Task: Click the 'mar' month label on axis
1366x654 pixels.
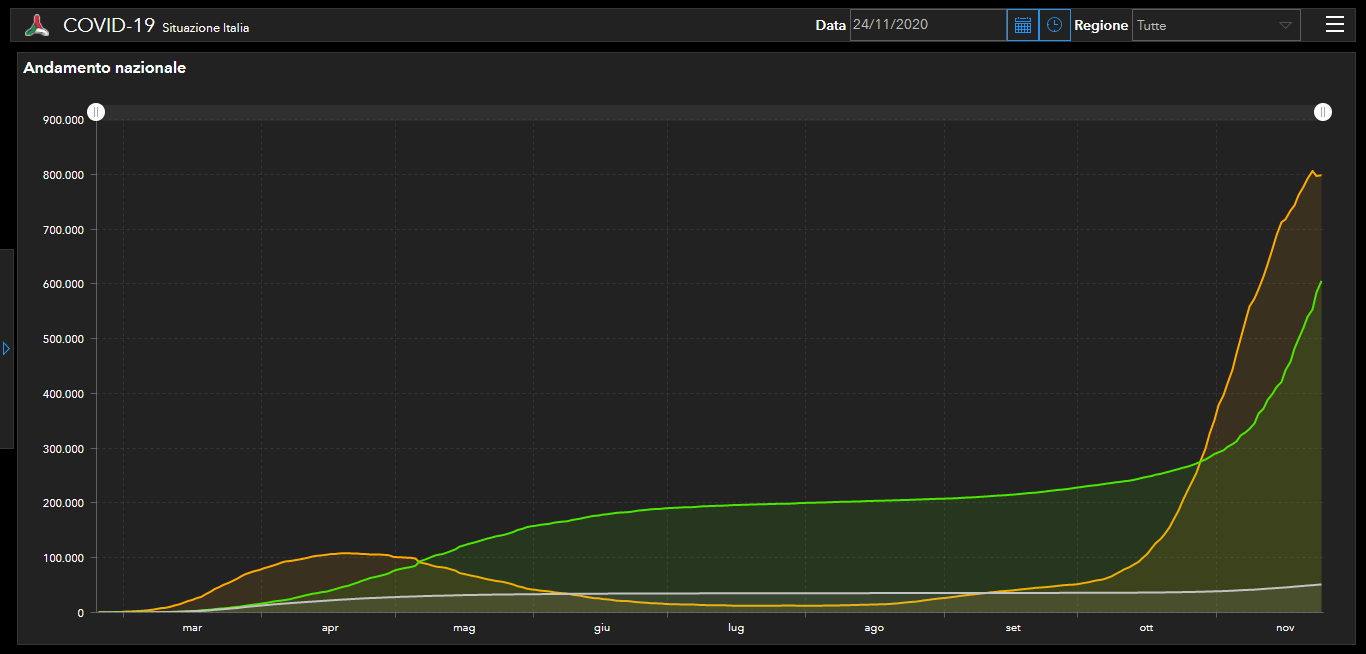Action: tap(192, 628)
